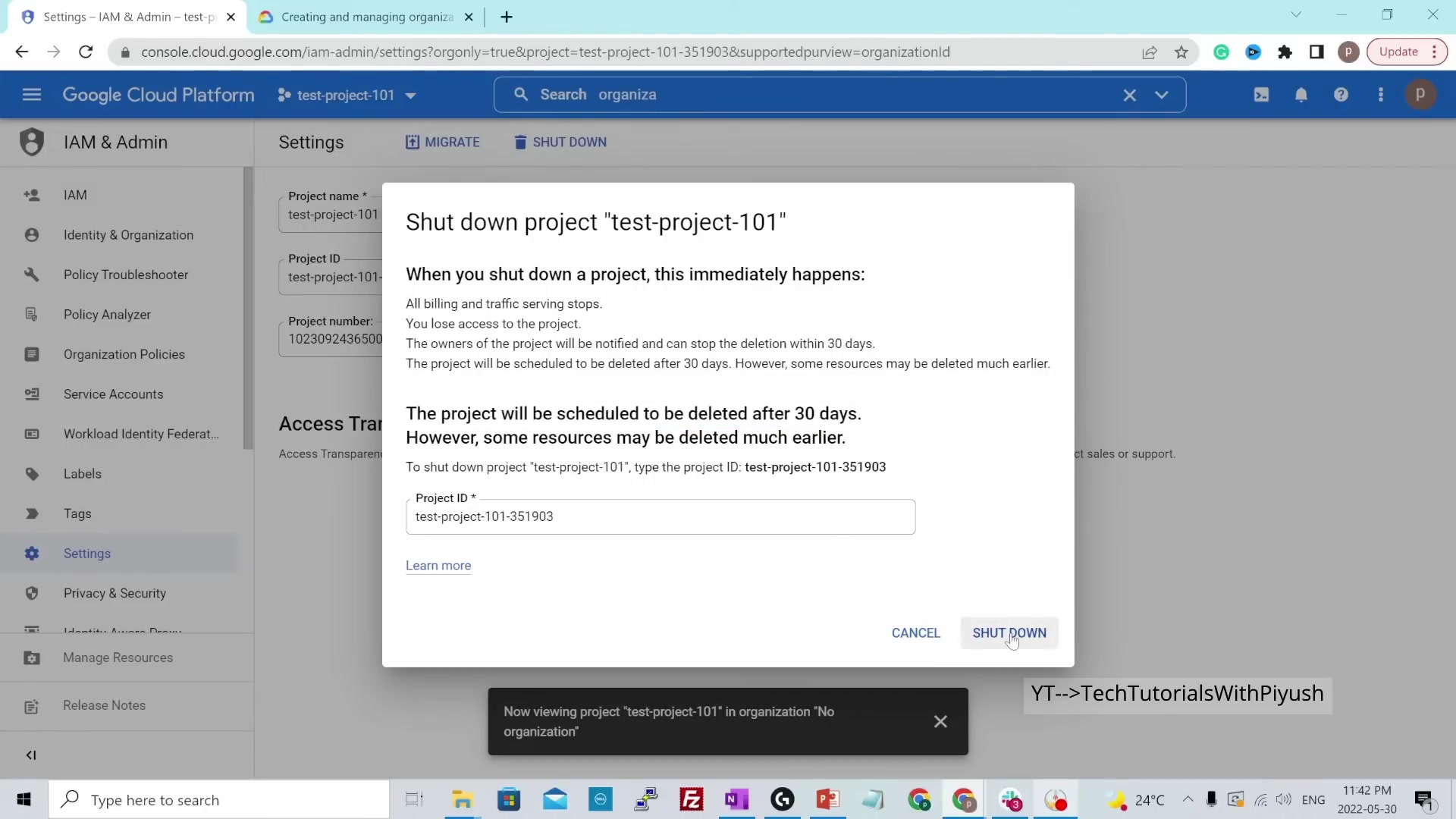Collapse the sidebar with the arrow
Viewport: 1456px width, 819px height.
coord(31,755)
